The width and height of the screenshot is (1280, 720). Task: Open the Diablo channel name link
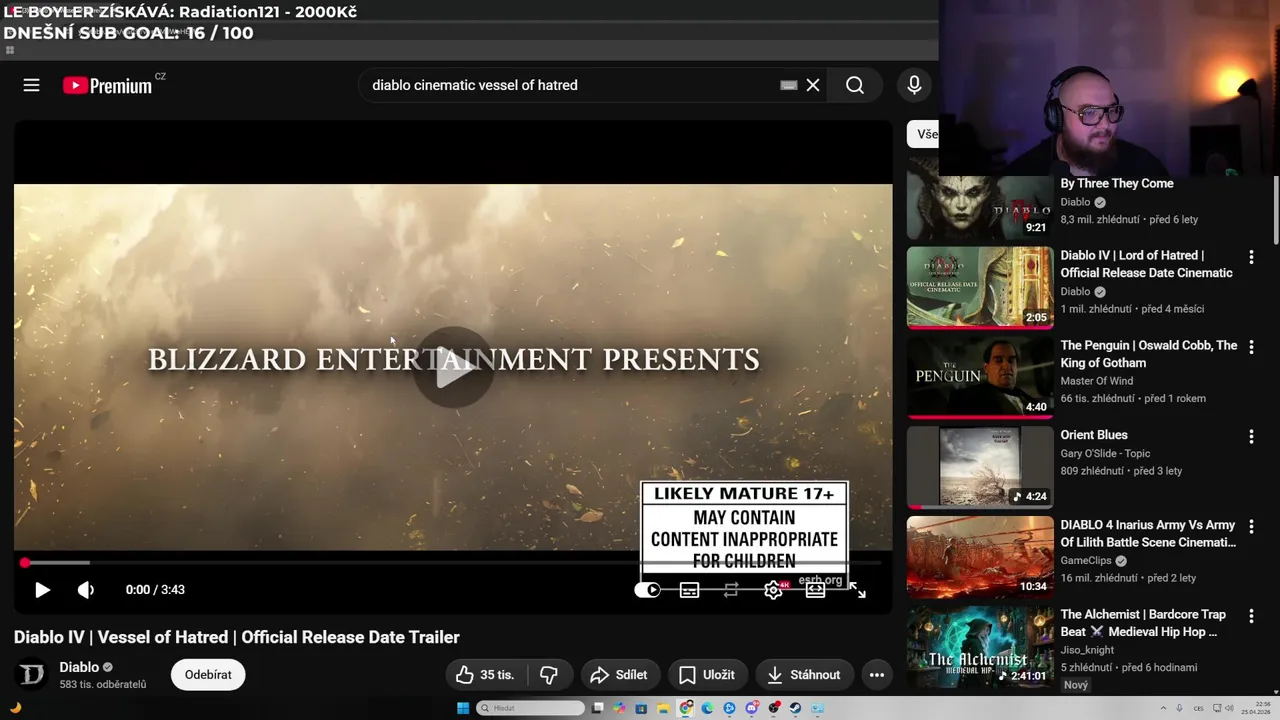(79, 667)
